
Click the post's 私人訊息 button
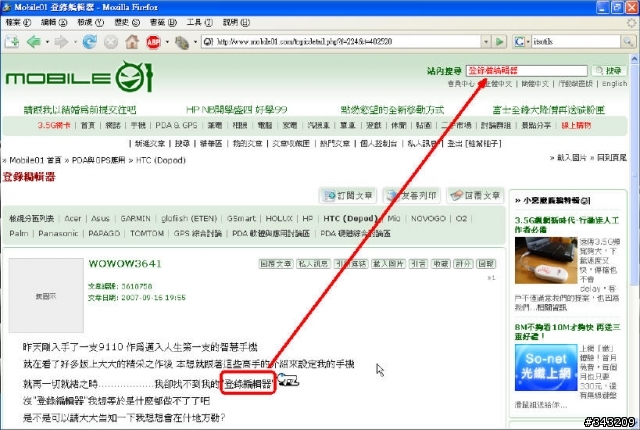point(313,264)
